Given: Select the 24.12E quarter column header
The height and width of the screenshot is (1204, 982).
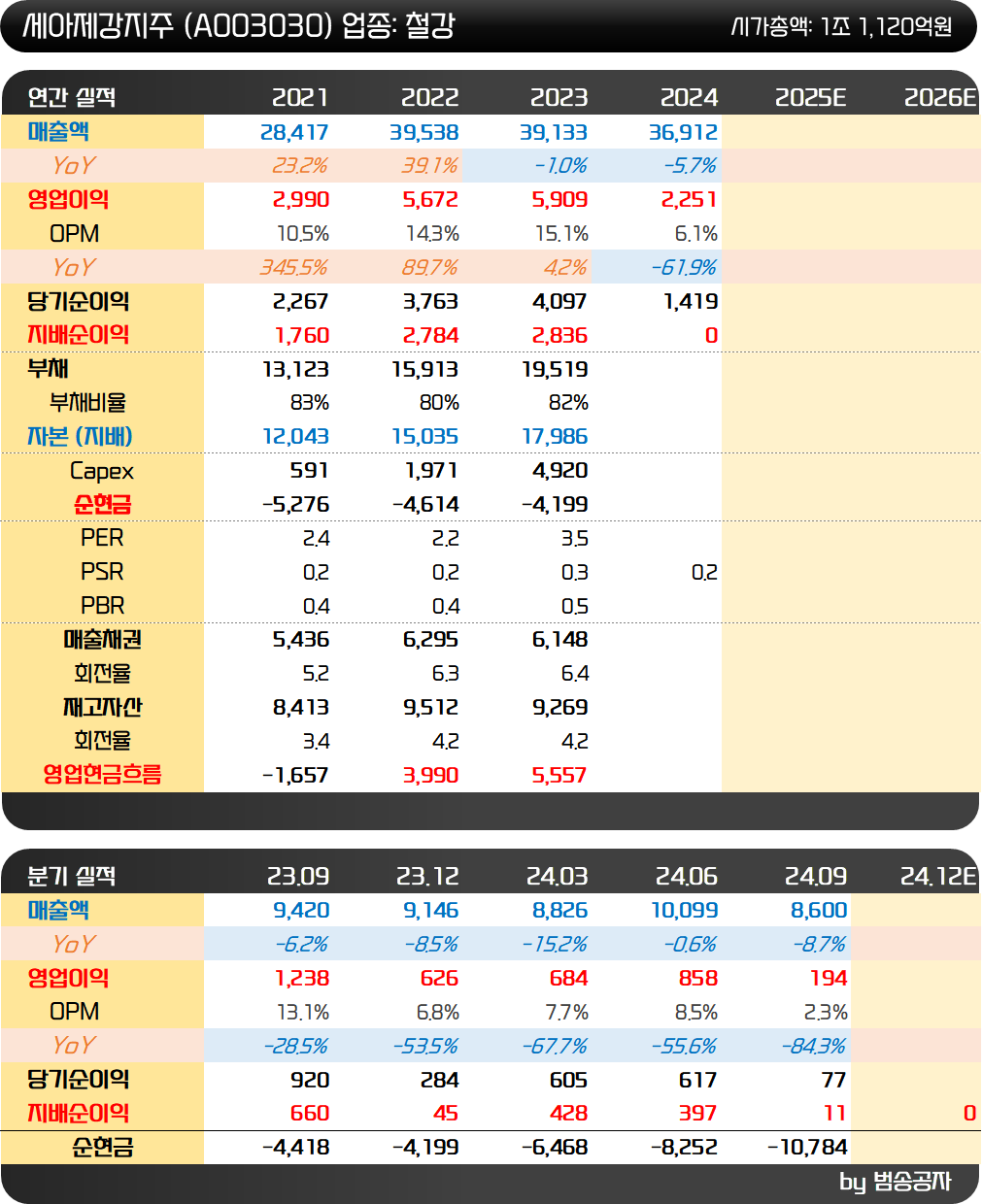Looking at the screenshot, I should click(x=937, y=876).
